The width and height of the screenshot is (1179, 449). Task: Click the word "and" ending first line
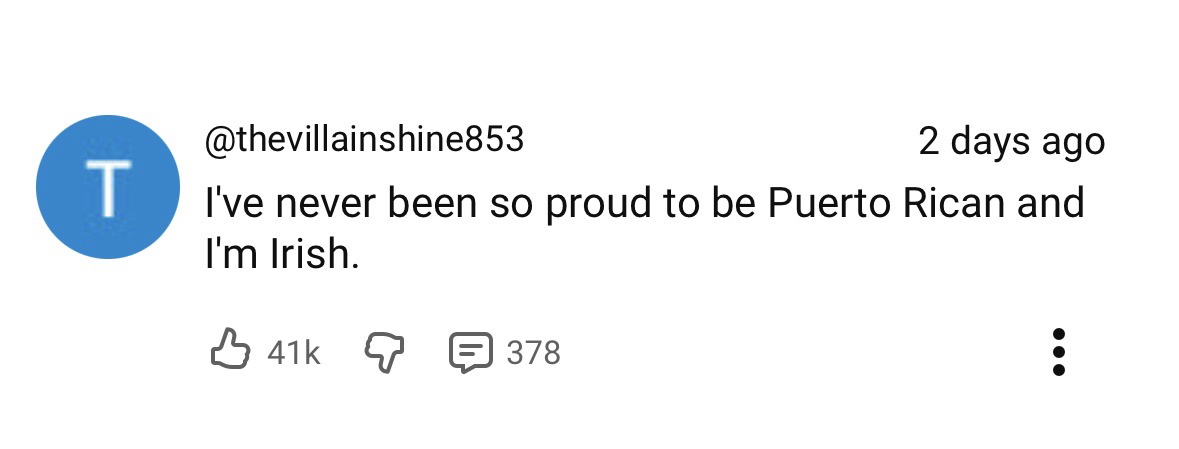coord(1050,203)
